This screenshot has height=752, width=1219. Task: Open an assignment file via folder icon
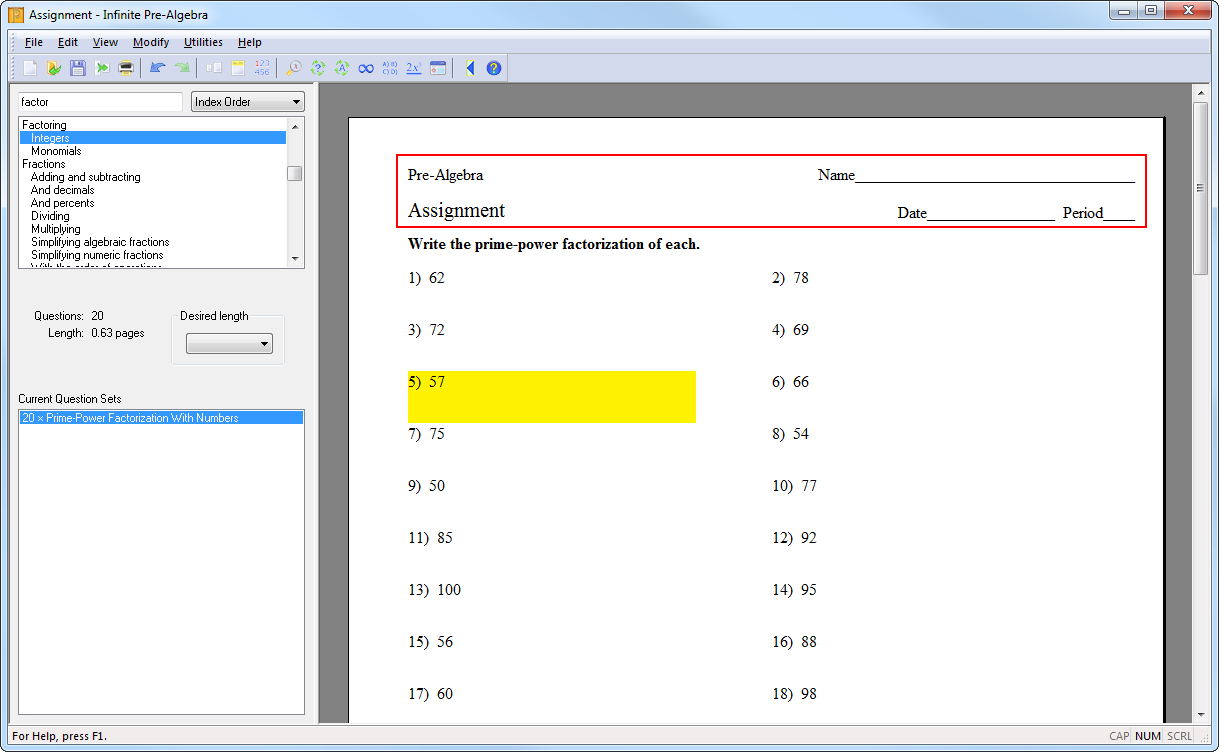pyautogui.click(x=54, y=68)
